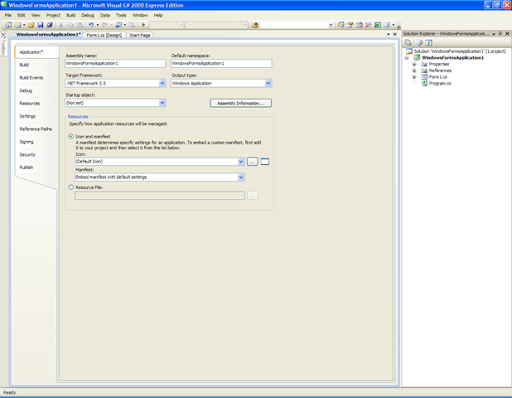Switch to the Form1.cs [Design] tab
The width and height of the screenshot is (512, 398).
tap(104, 35)
